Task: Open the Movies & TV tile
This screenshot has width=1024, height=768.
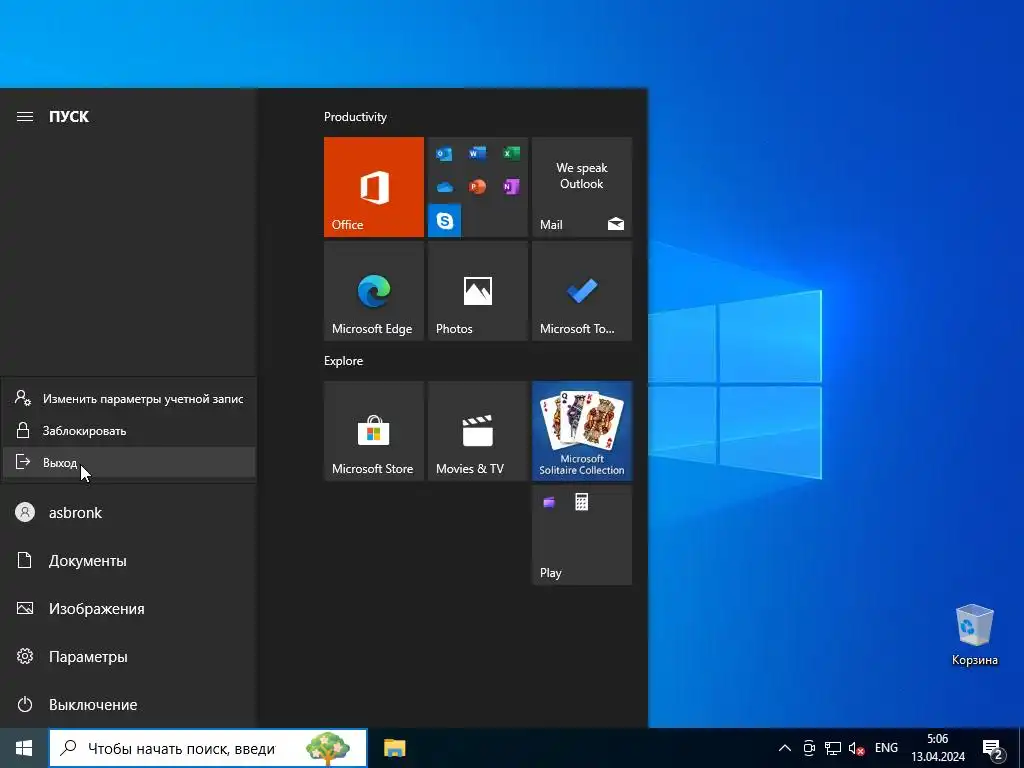Action: point(477,431)
